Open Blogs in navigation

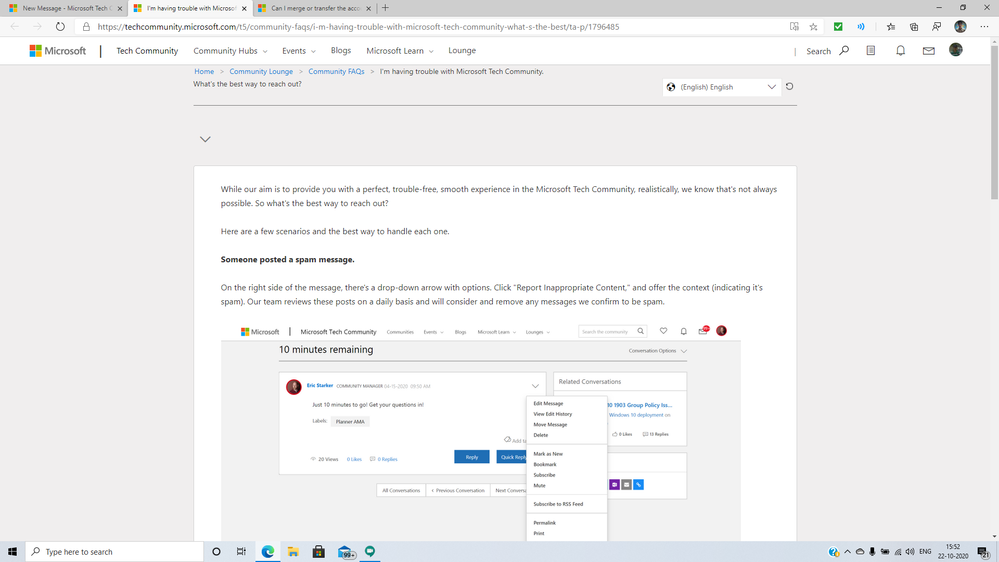[x=341, y=50]
